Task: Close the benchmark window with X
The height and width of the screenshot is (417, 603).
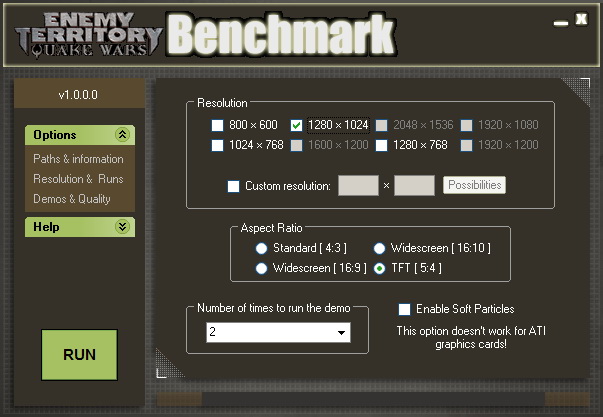Action: (x=581, y=19)
